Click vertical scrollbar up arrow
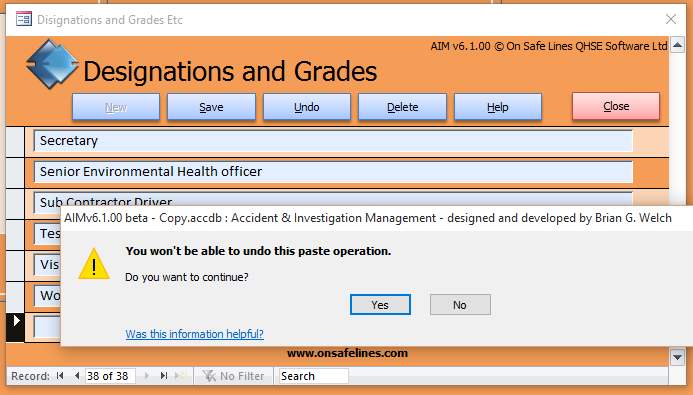693x395 pixels. click(x=678, y=45)
